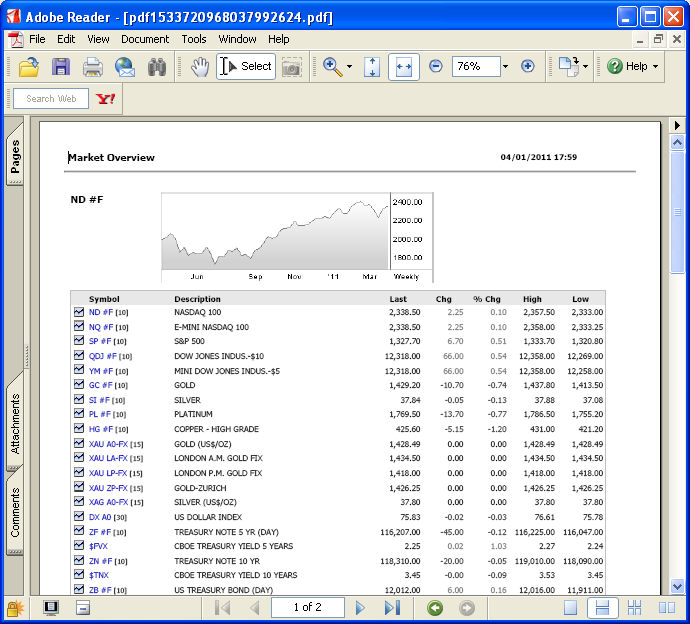Screen dimensions: 690x624
Task: Switch to Single Page layout
Action: click(570, 608)
